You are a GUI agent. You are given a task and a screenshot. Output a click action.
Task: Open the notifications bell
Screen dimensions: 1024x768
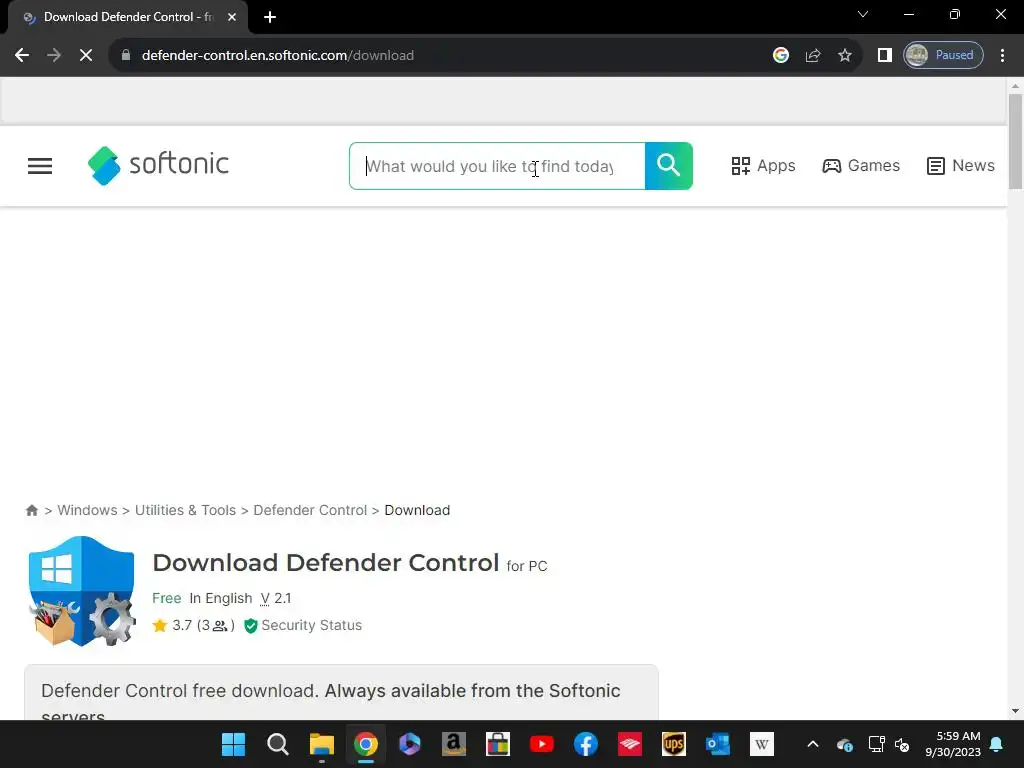(x=997, y=744)
